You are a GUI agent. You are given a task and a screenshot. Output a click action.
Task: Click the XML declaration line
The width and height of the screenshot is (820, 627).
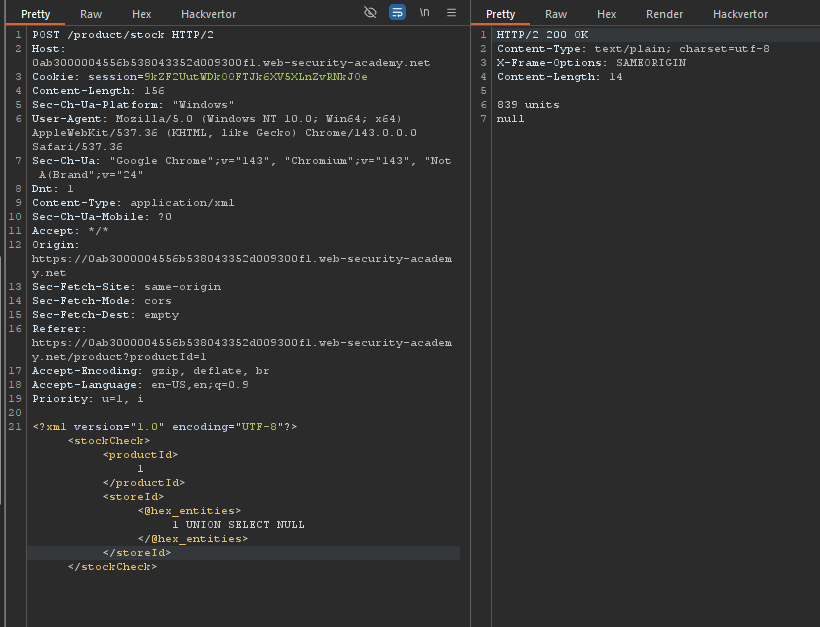click(x=165, y=427)
